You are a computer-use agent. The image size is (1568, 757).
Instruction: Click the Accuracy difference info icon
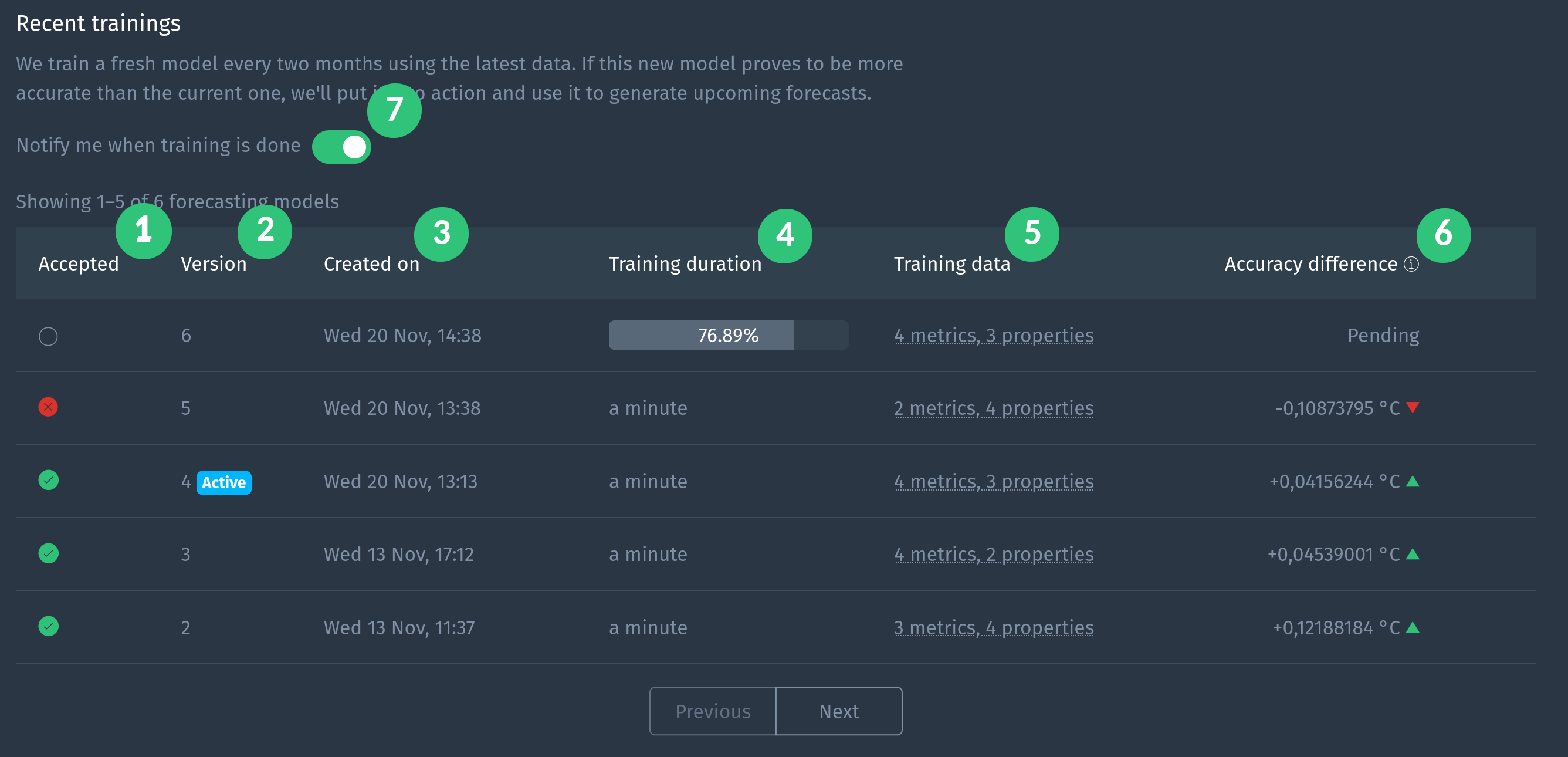1411,263
